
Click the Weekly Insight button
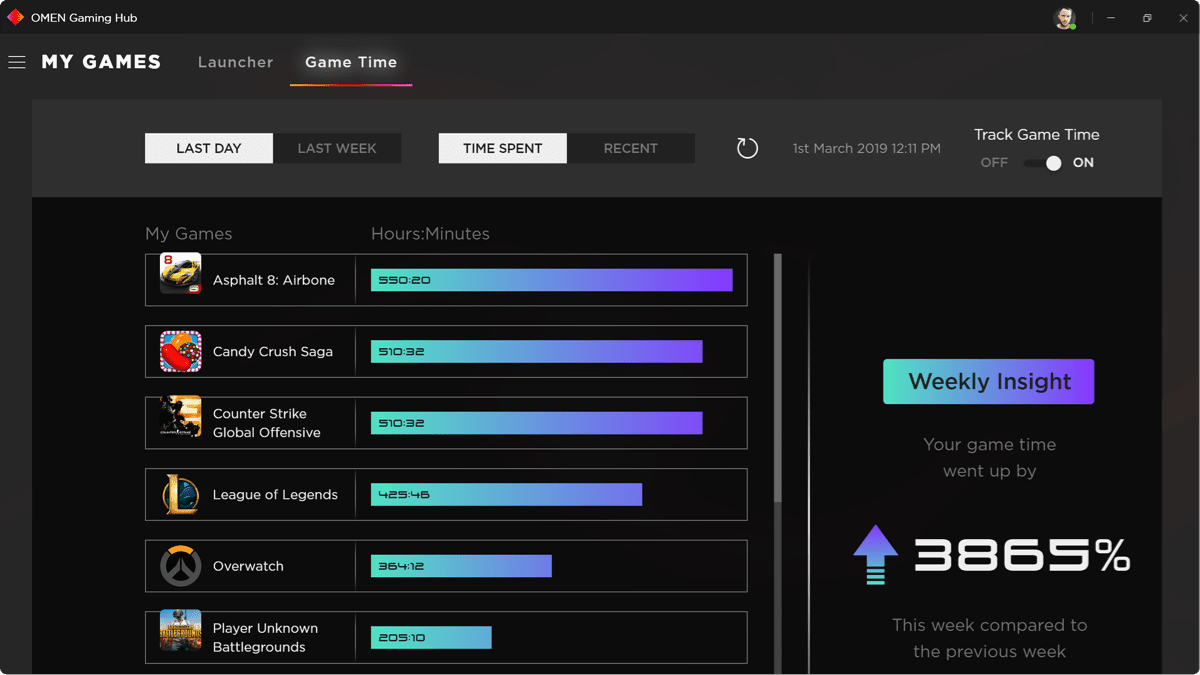tap(988, 381)
